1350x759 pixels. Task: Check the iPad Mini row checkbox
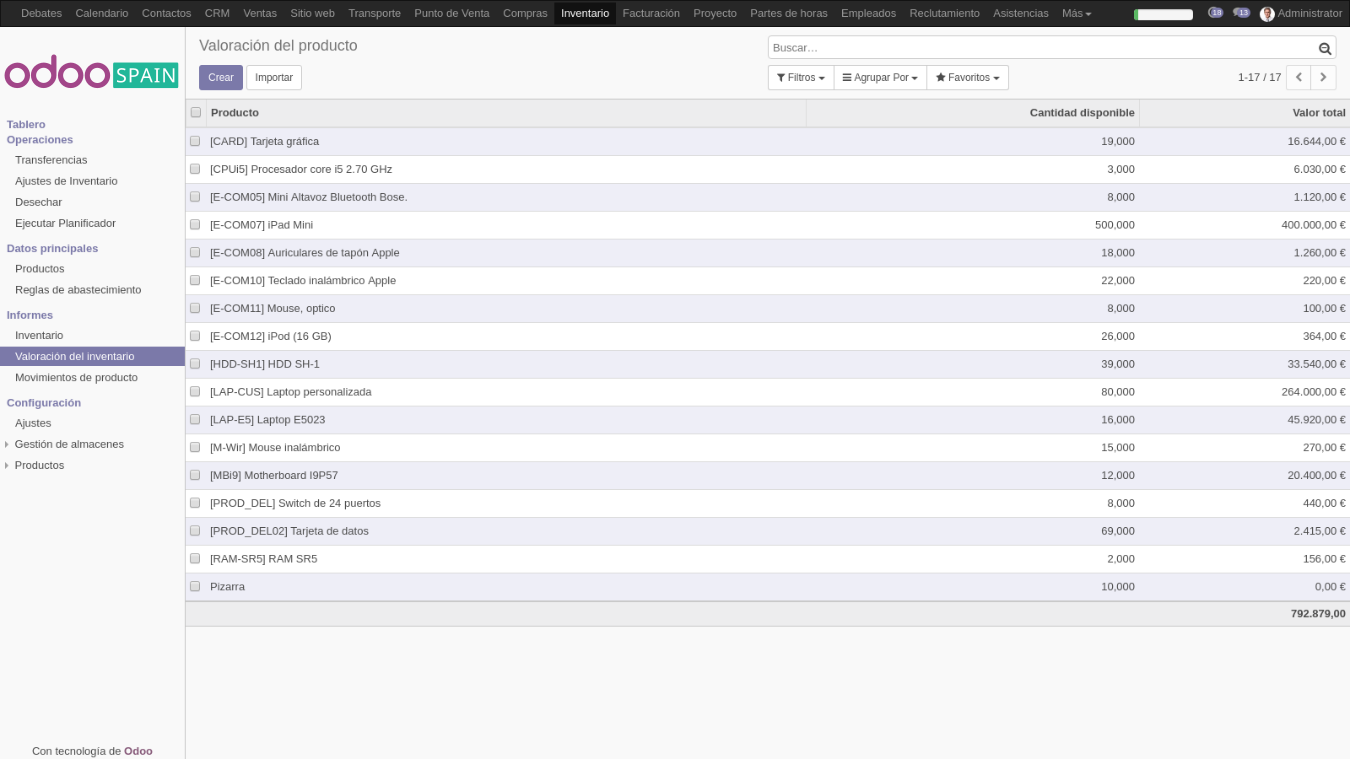[x=195, y=225]
